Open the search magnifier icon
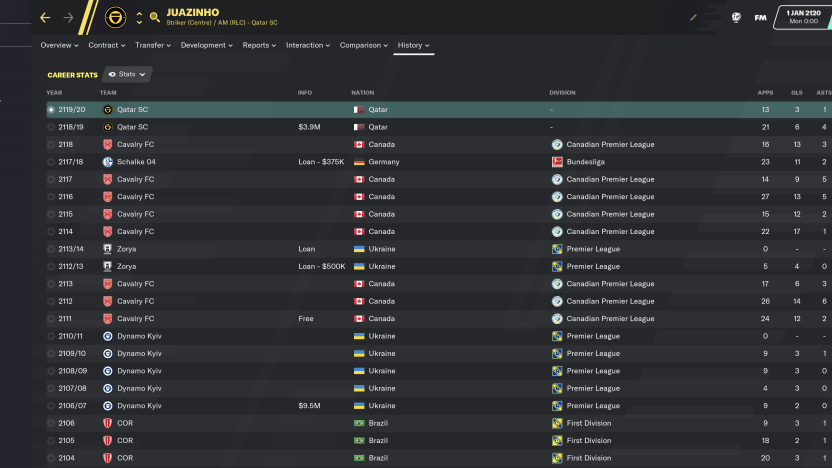The image size is (832, 468). (x=155, y=17)
